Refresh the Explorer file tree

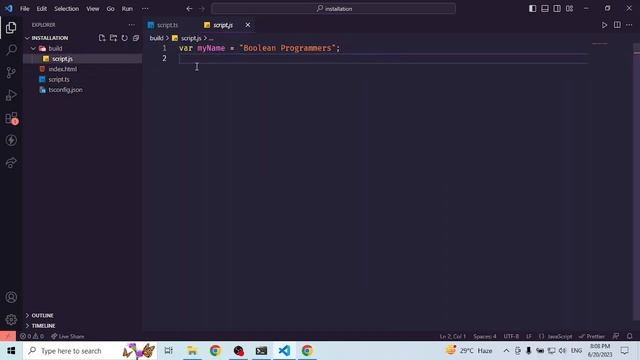[124, 38]
